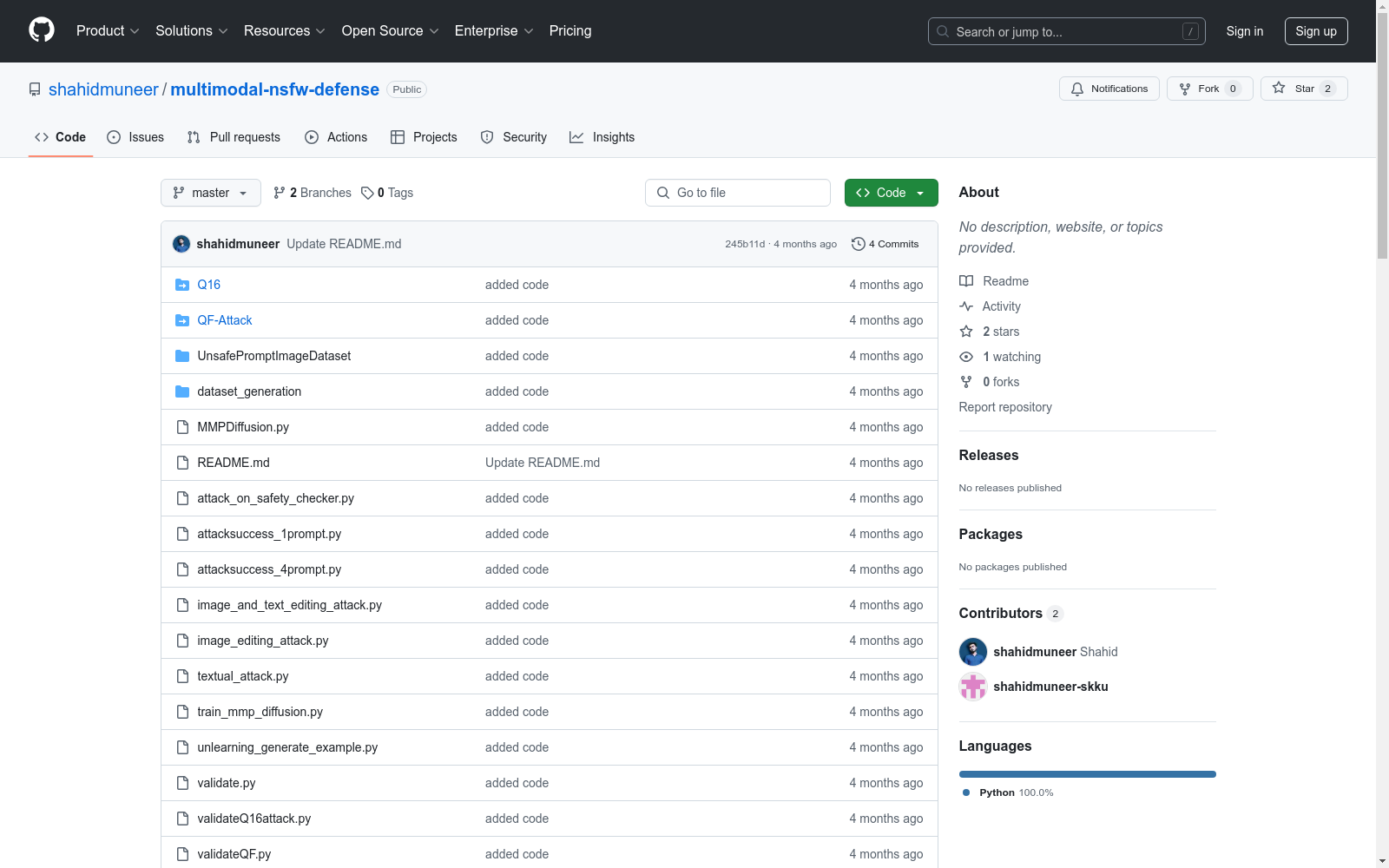Click the dataset_generation folder icon
Viewport: 1389px width, 868px height.
click(182, 391)
